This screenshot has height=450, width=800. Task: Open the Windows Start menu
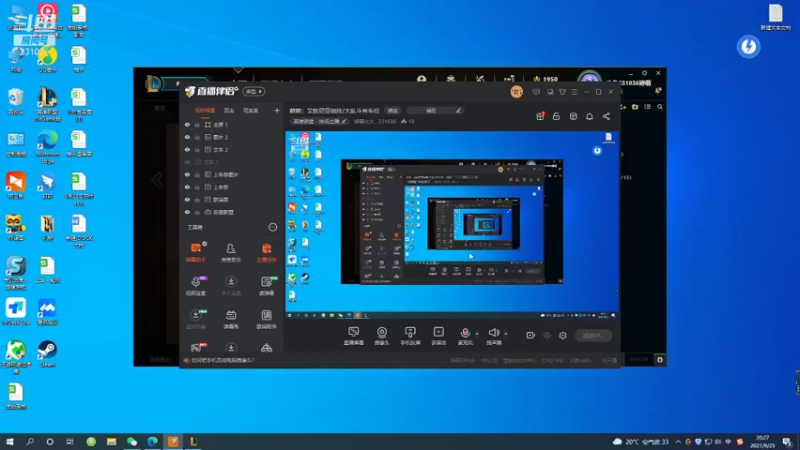tap(10, 442)
